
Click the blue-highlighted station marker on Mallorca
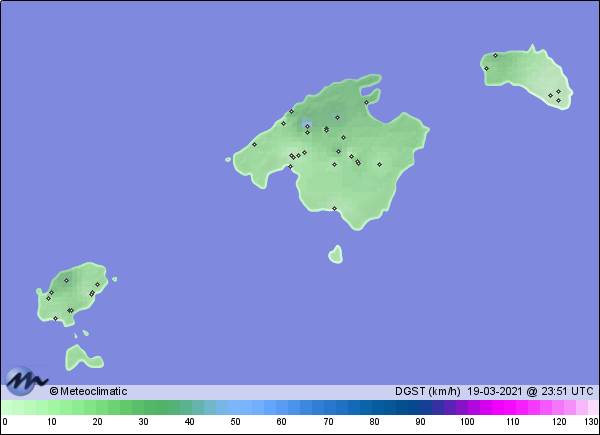(308, 125)
